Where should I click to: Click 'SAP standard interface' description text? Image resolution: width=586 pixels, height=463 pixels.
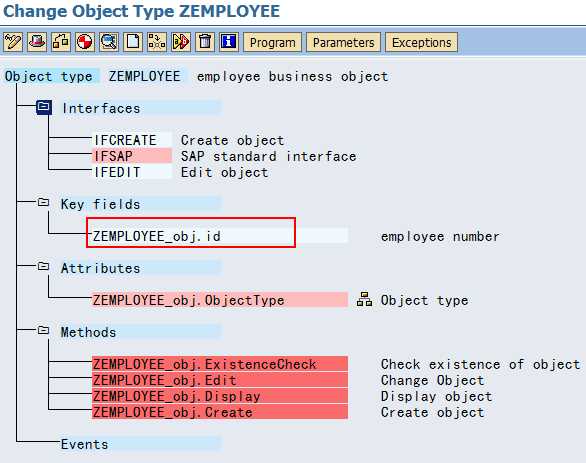268,156
